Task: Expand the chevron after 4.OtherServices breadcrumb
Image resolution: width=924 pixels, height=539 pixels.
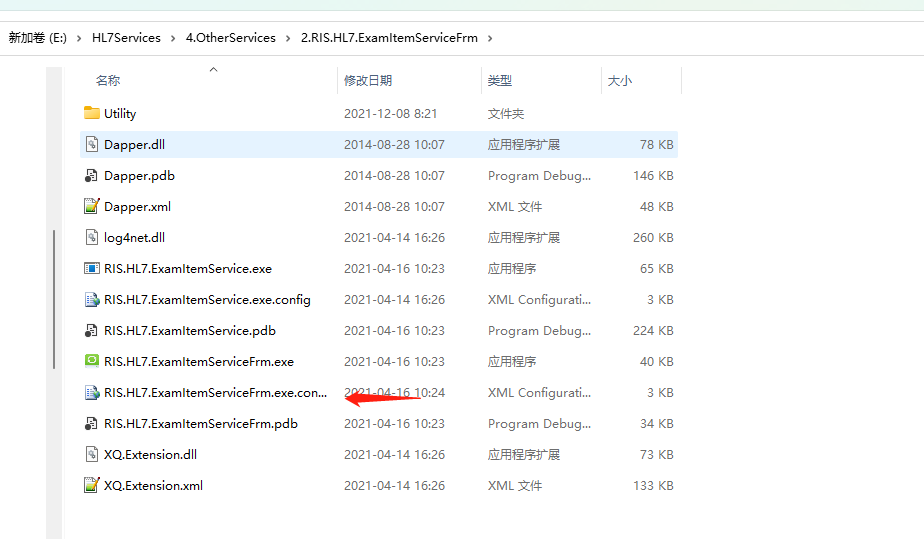Action: pyautogui.click(x=288, y=38)
